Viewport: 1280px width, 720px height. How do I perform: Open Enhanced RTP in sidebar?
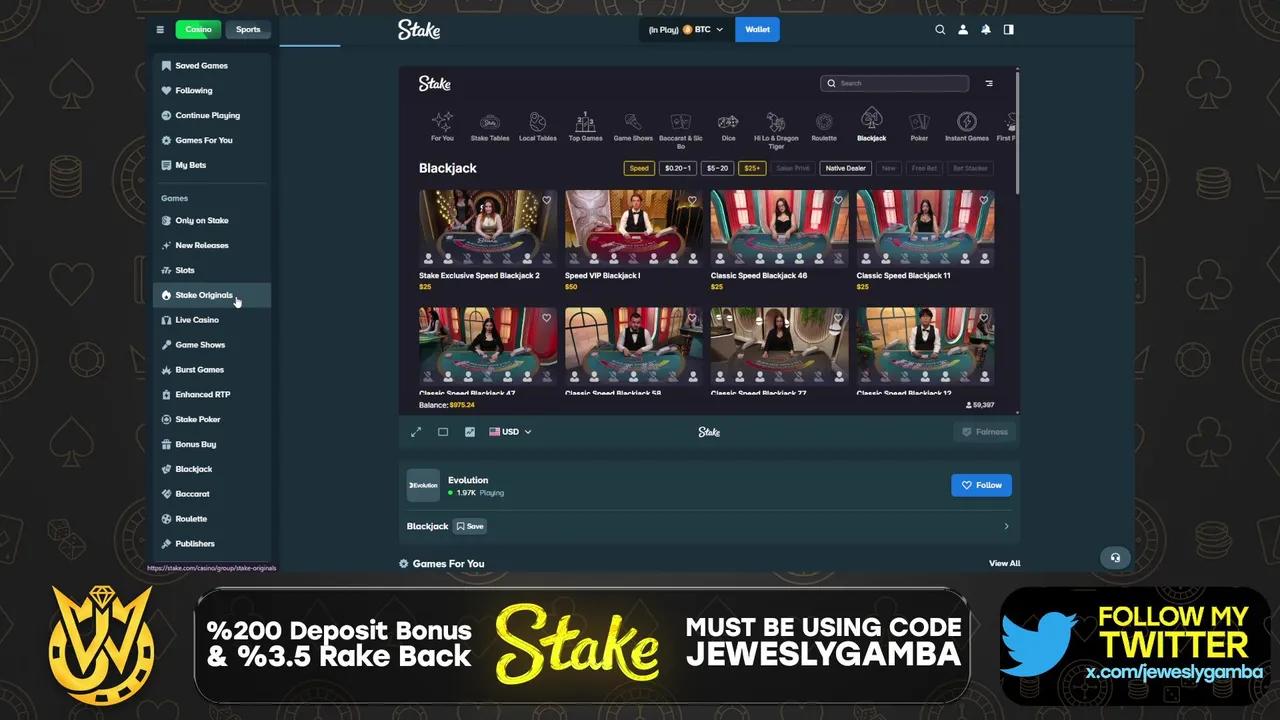click(x=211, y=394)
